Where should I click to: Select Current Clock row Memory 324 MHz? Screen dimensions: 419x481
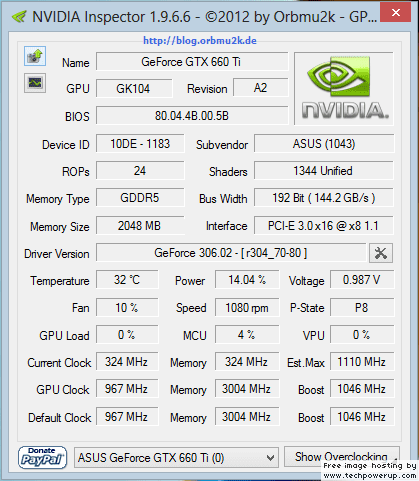tap(247, 362)
